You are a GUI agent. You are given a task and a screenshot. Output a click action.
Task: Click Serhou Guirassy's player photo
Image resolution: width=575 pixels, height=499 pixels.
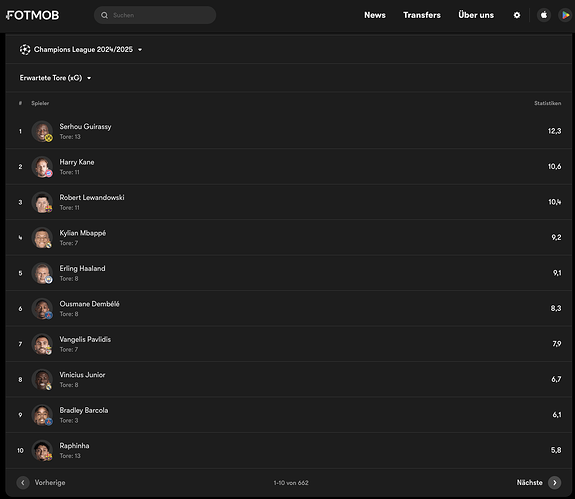click(42, 131)
